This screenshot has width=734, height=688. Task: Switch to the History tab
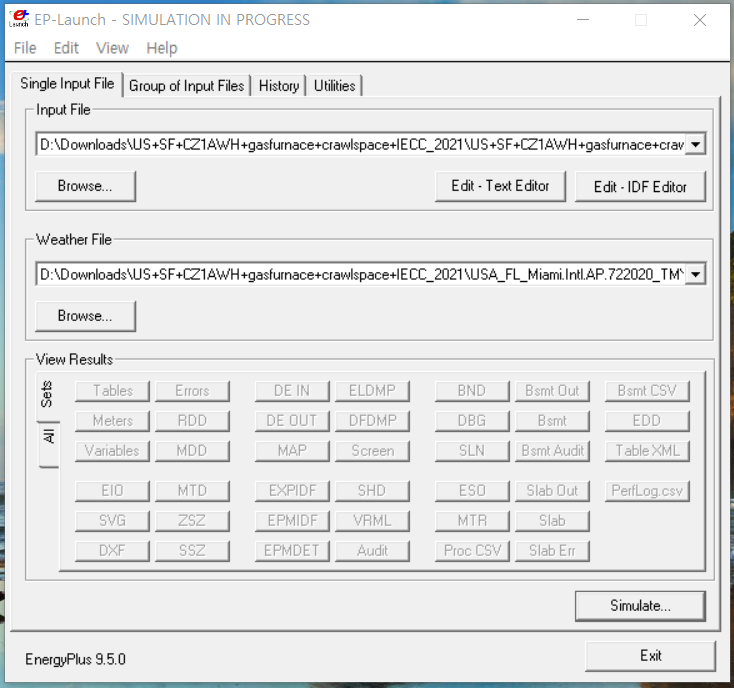point(279,86)
